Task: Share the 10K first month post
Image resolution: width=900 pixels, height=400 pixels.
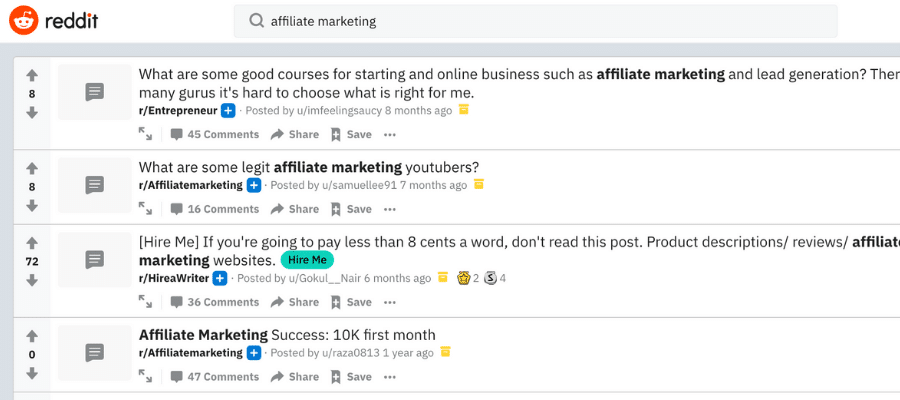Action: point(294,376)
